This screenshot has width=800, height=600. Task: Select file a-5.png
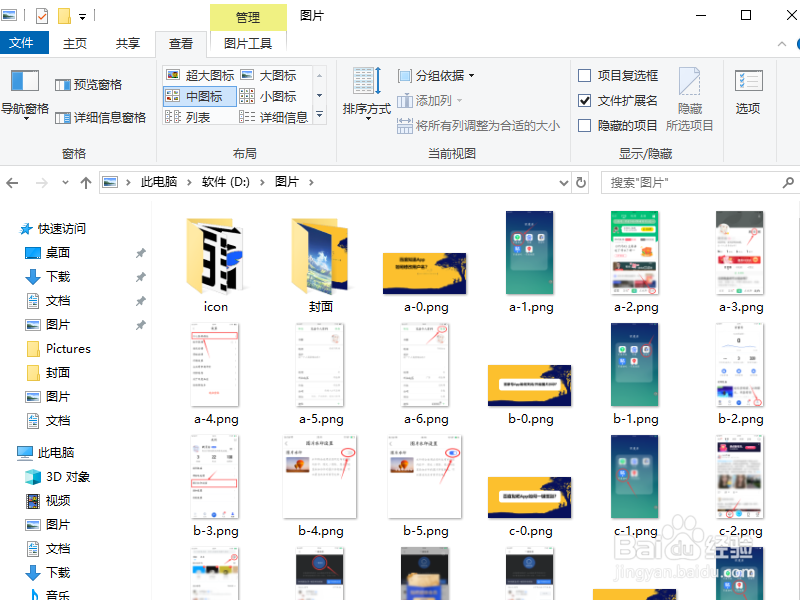(320, 374)
